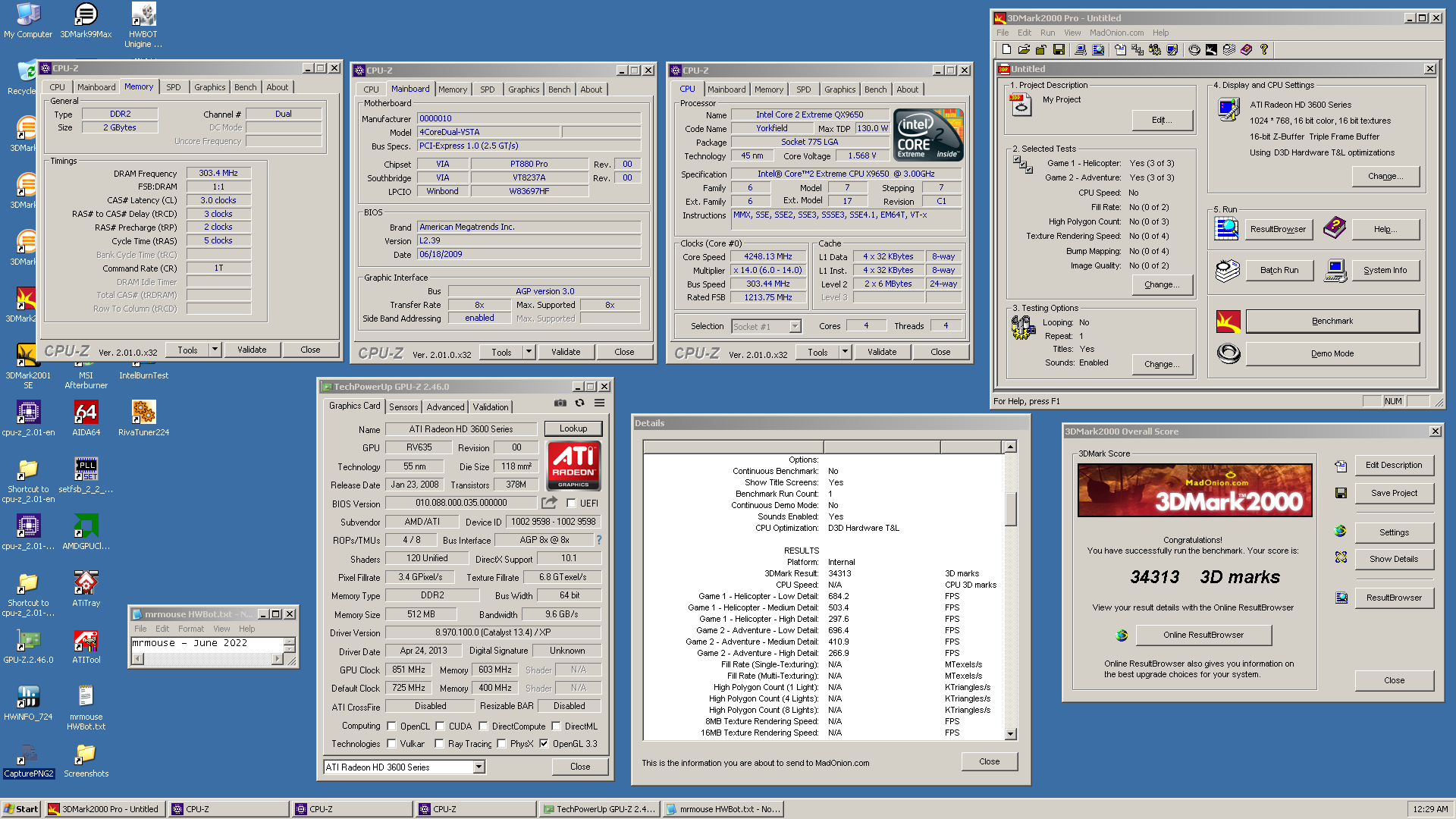
Task: Click the purple help book icon in 3DMark2000 toolbar
Action: point(1246,49)
